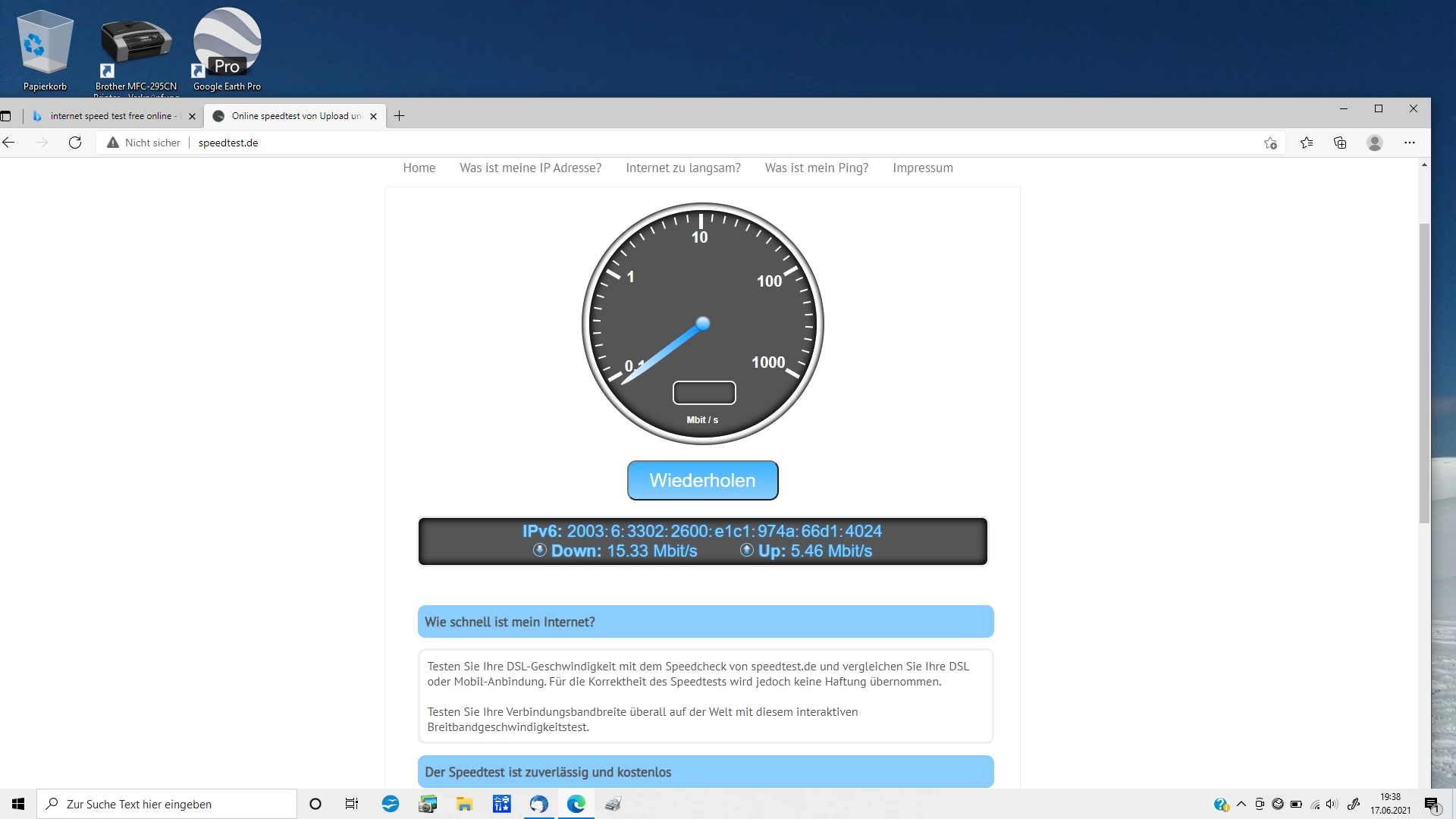Viewport: 1456px width, 819px height.
Task: Open the Favorites list icon
Action: click(x=1306, y=143)
